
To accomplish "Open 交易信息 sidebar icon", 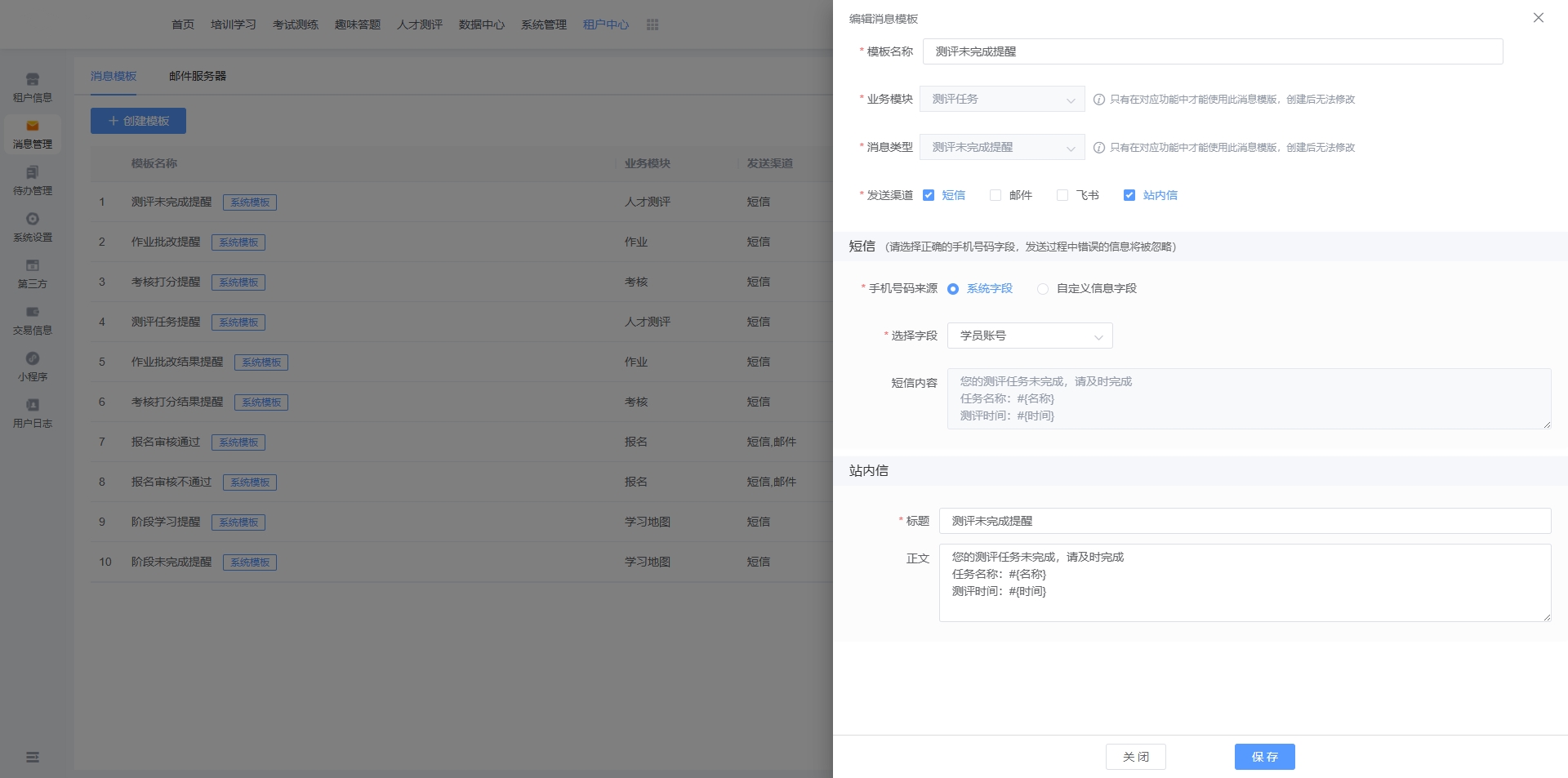I will pos(33,313).
